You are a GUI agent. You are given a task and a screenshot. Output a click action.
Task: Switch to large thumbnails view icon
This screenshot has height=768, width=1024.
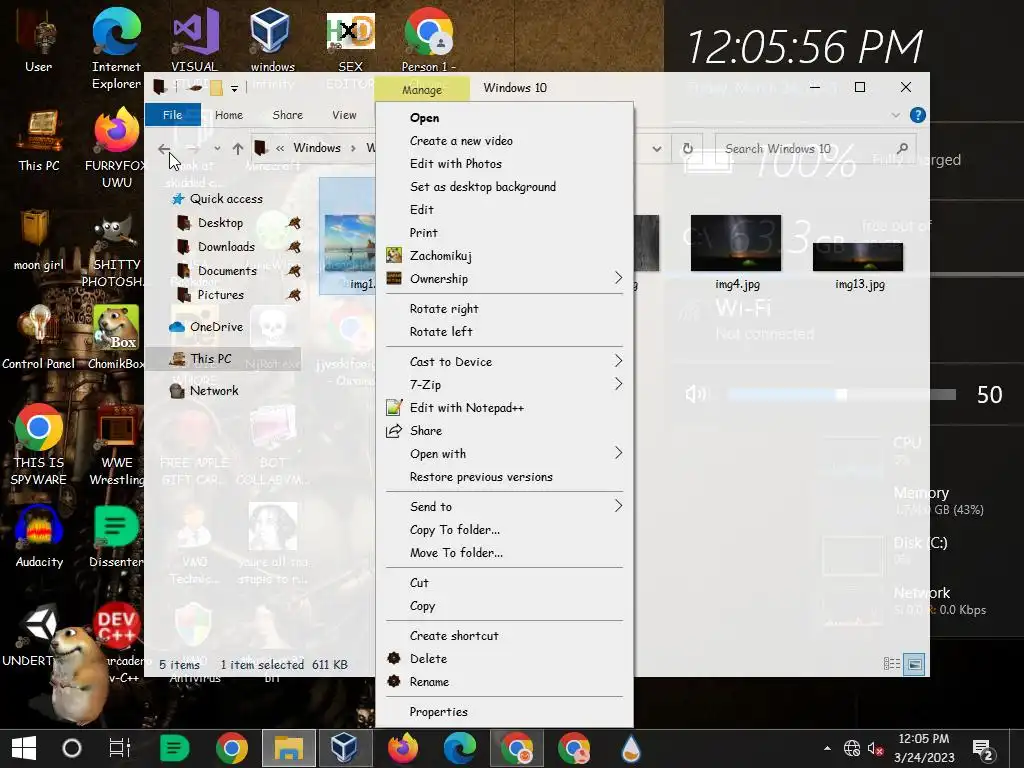915,664
